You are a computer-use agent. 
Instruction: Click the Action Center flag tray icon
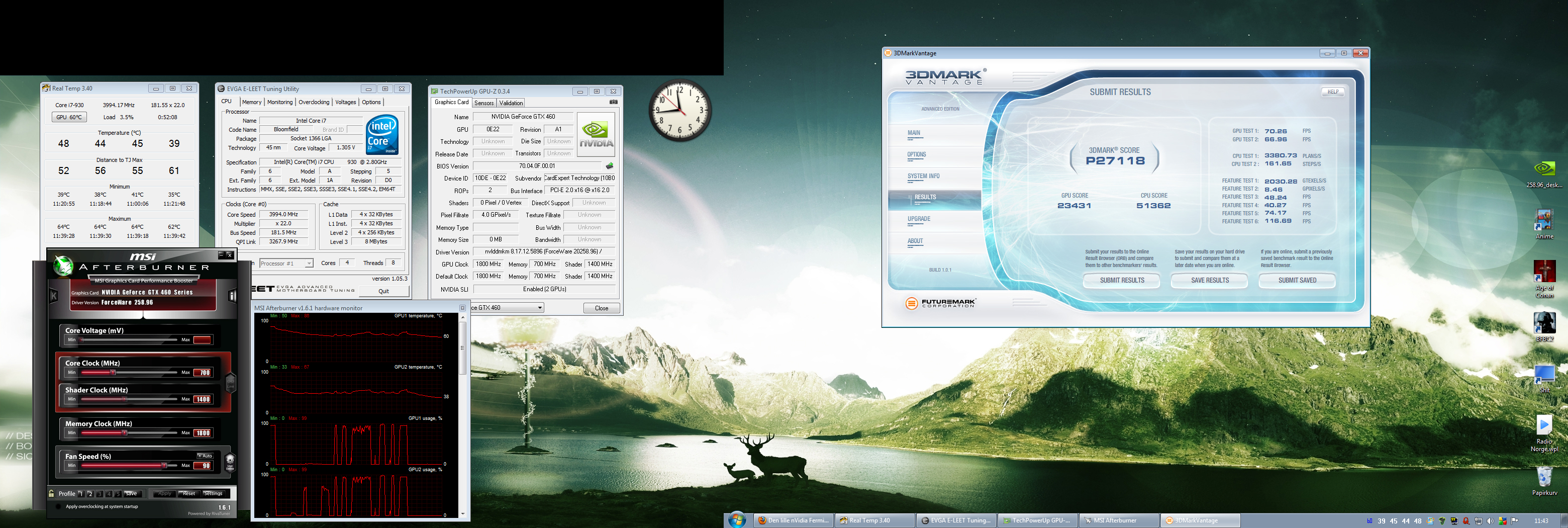pos(1514,521)
